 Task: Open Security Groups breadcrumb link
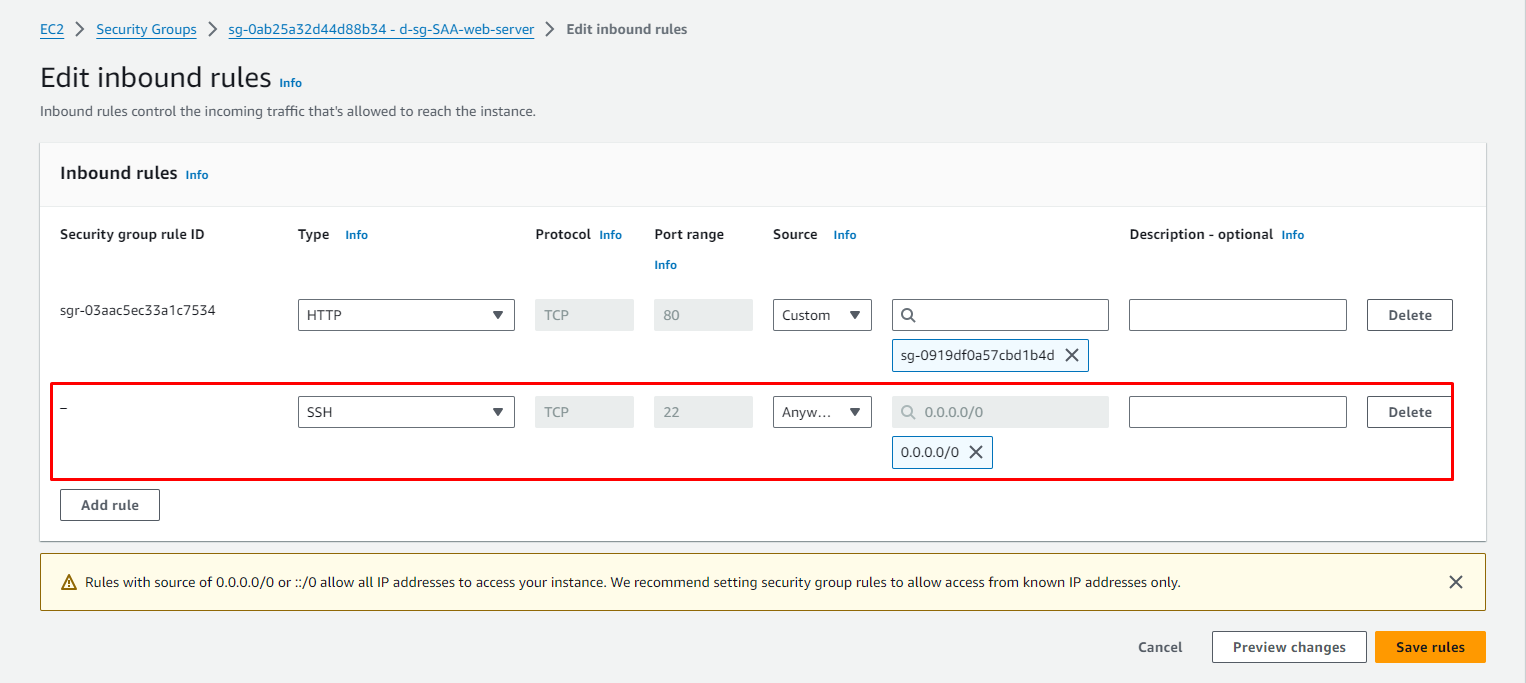(146, 29)
